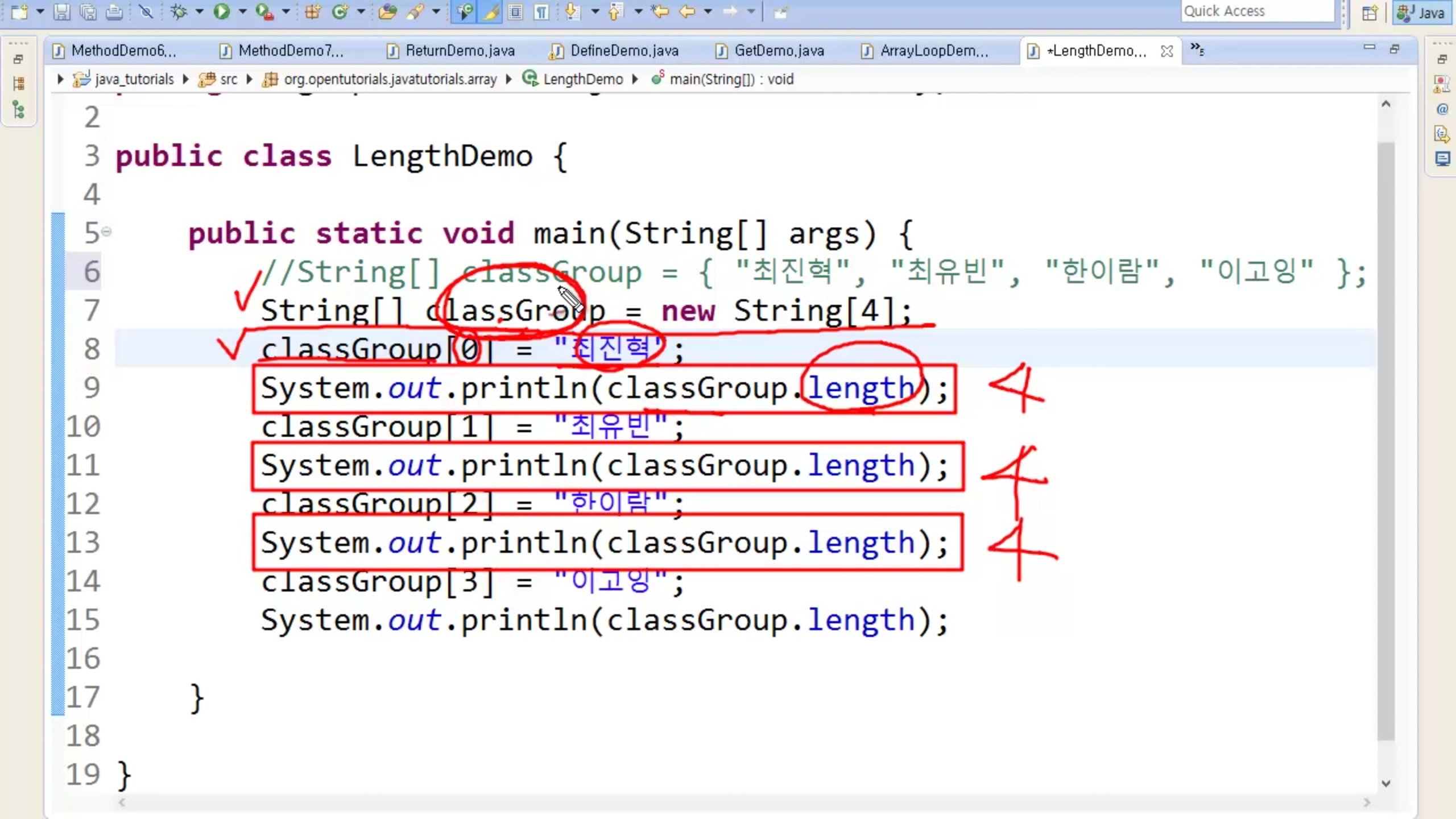The width and height of the screenshot is (1456, 819).
Task: Click the New Java Class icon
Action: point(340,11)
